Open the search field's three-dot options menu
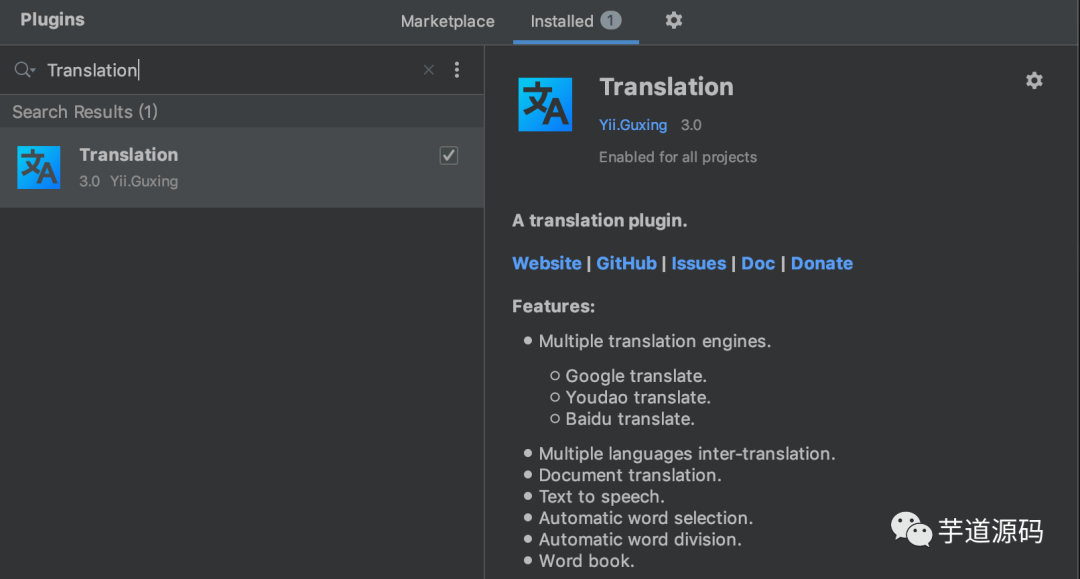This screenshot has height=579, width=1080. [457, 70]
